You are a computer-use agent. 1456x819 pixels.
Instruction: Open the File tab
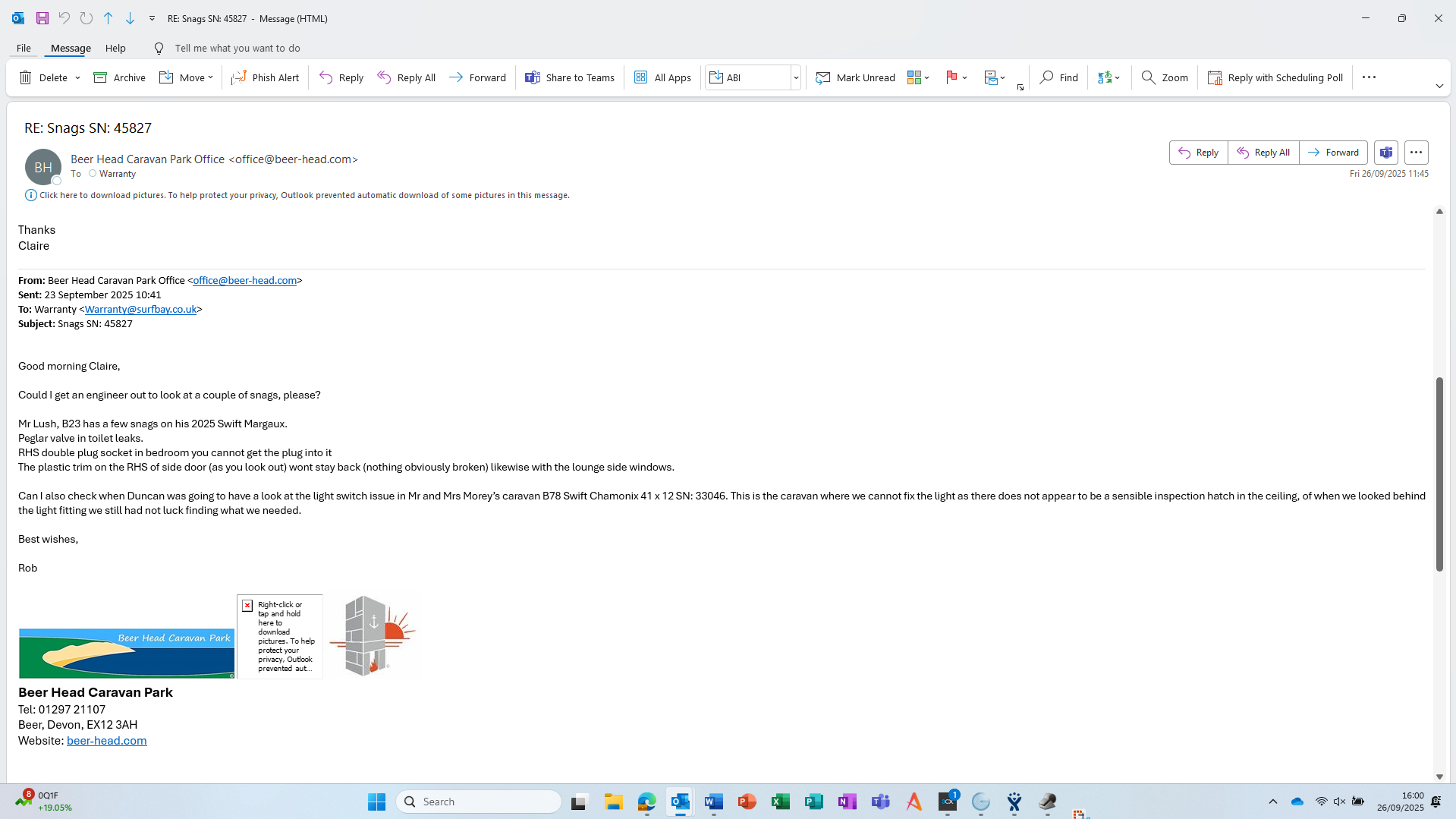[x=24, y=48]
